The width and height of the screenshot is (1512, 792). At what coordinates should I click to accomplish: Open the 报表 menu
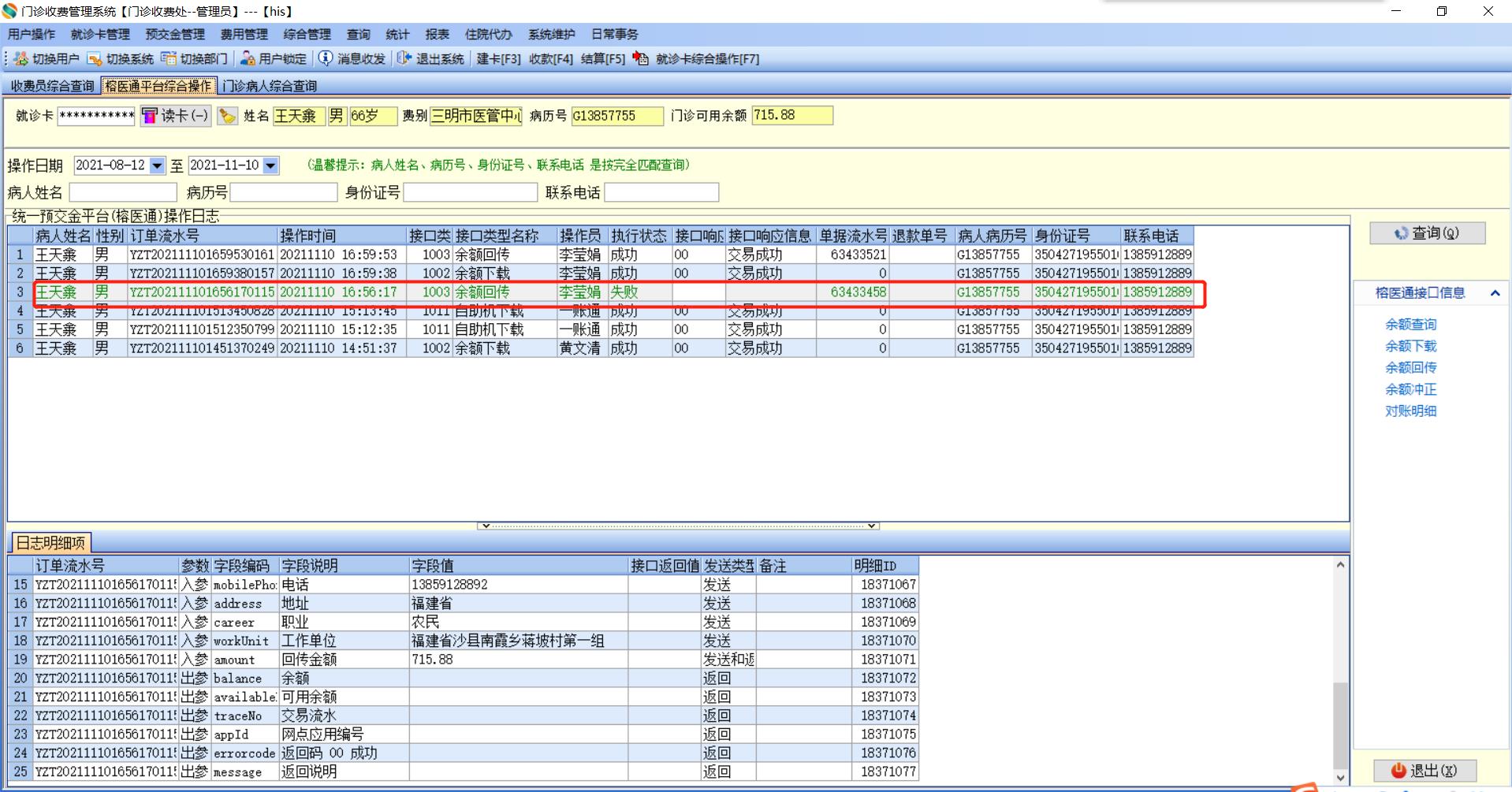(x=437, y=35)
